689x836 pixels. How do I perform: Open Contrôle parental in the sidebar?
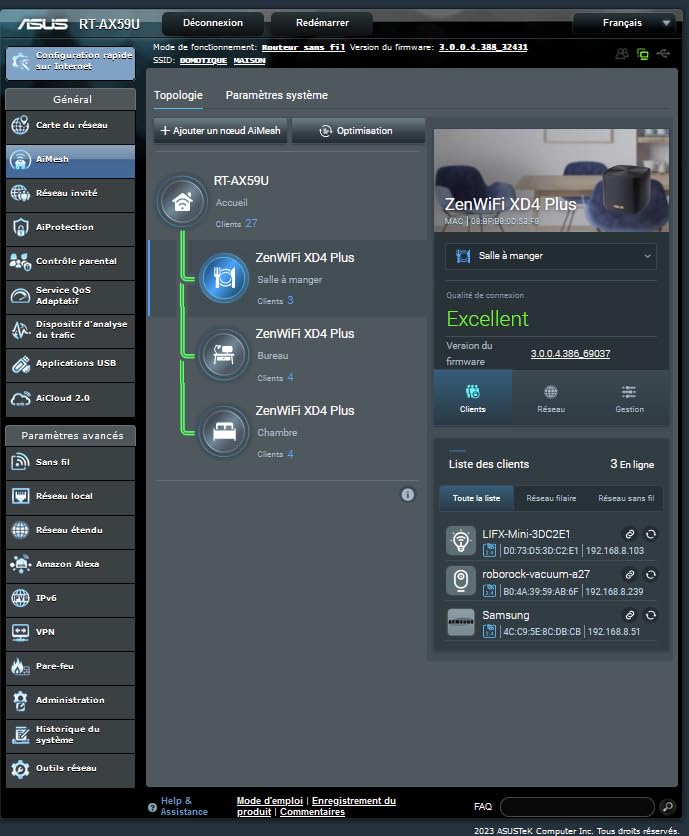click(70, 261)
